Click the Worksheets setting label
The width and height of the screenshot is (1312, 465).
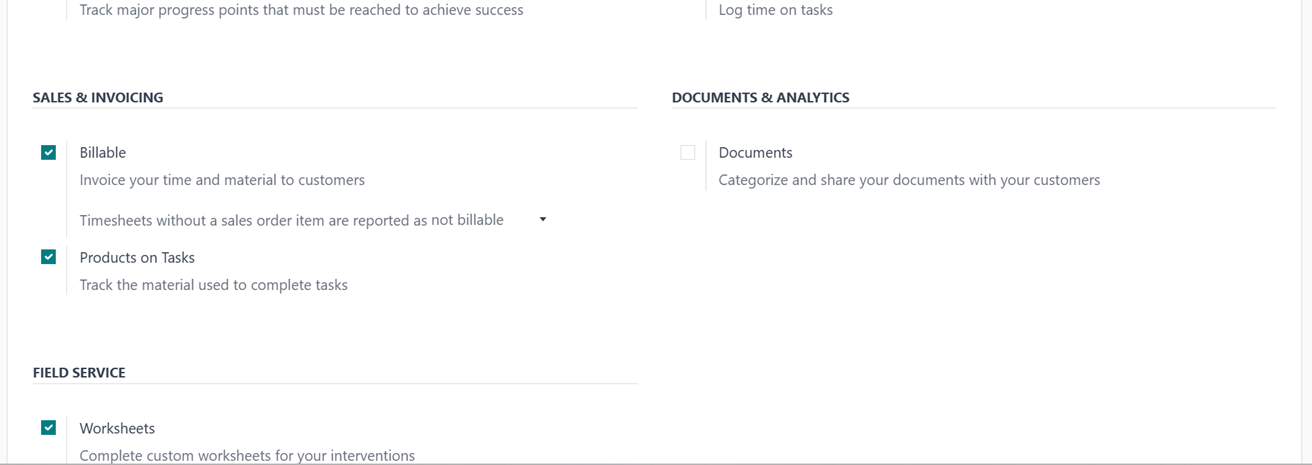[x=117, y=428]
